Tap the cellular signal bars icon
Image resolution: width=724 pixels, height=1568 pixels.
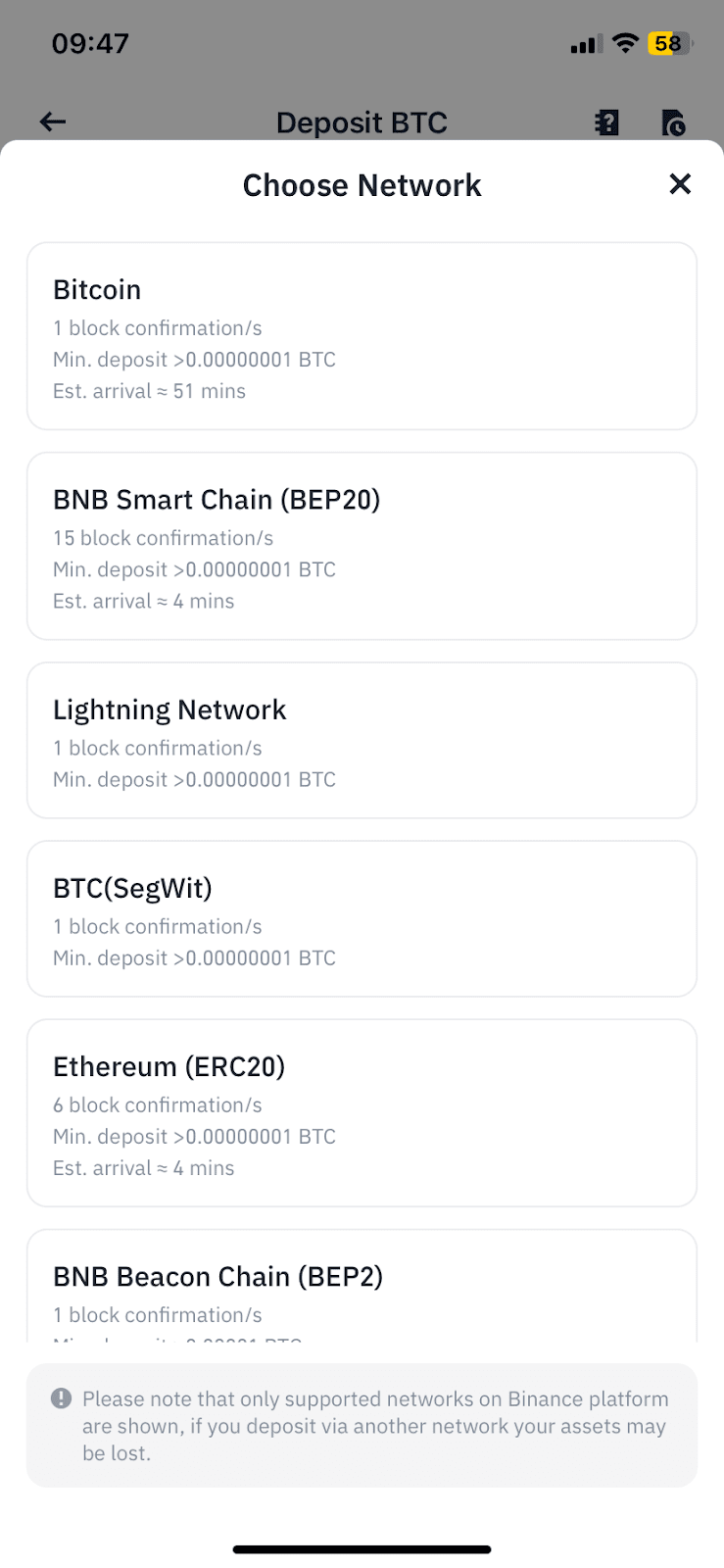pos(585,44)
